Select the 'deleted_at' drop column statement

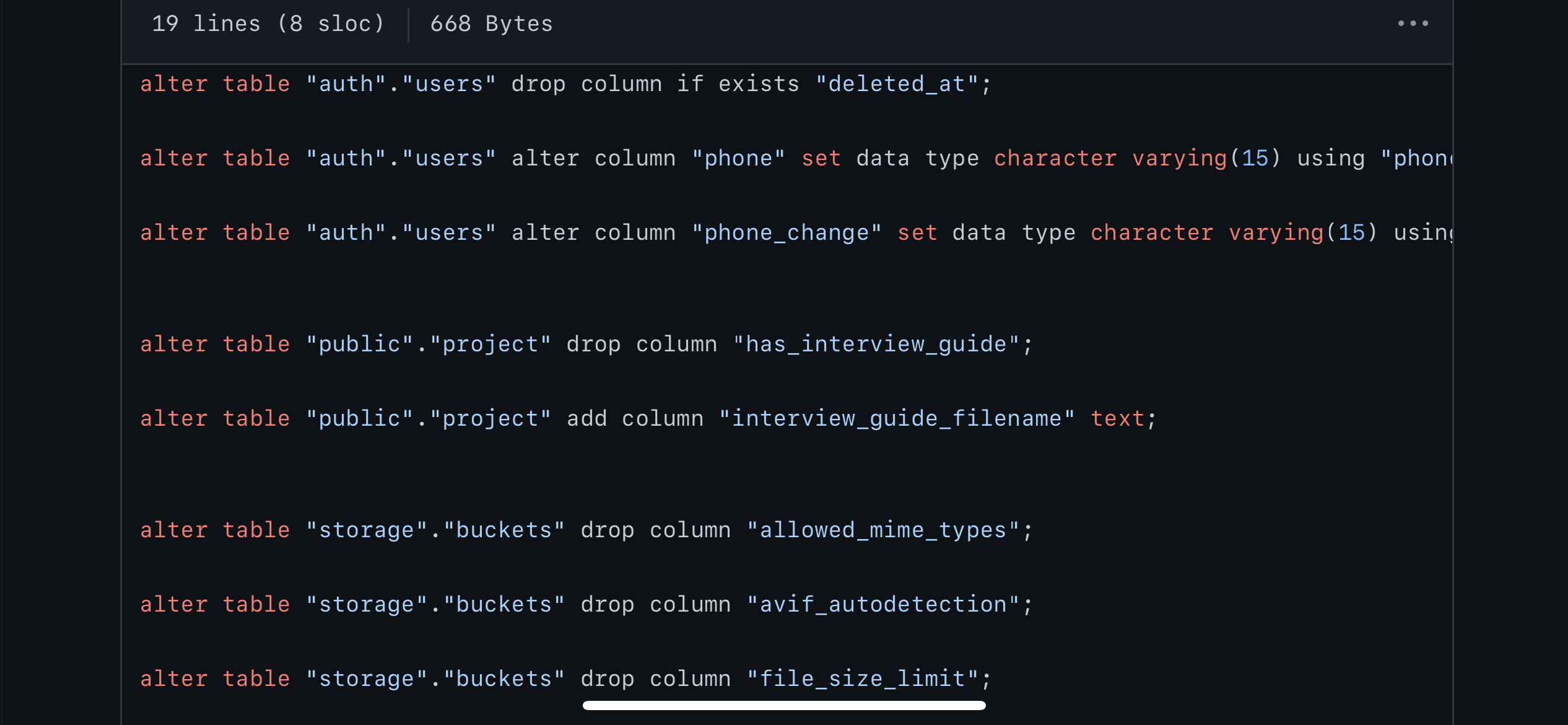564,84
